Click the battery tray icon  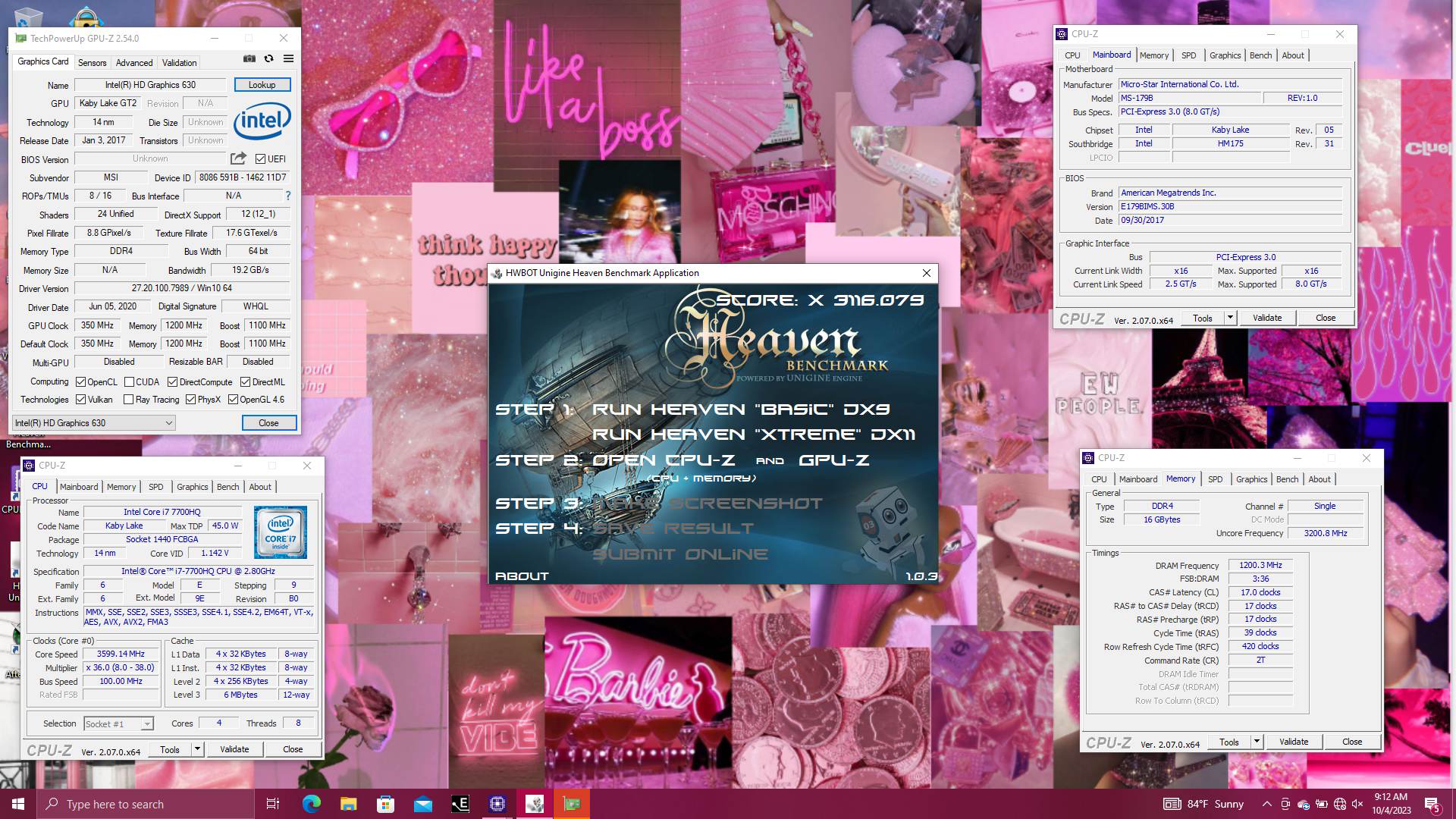[x=1321, y=804]
